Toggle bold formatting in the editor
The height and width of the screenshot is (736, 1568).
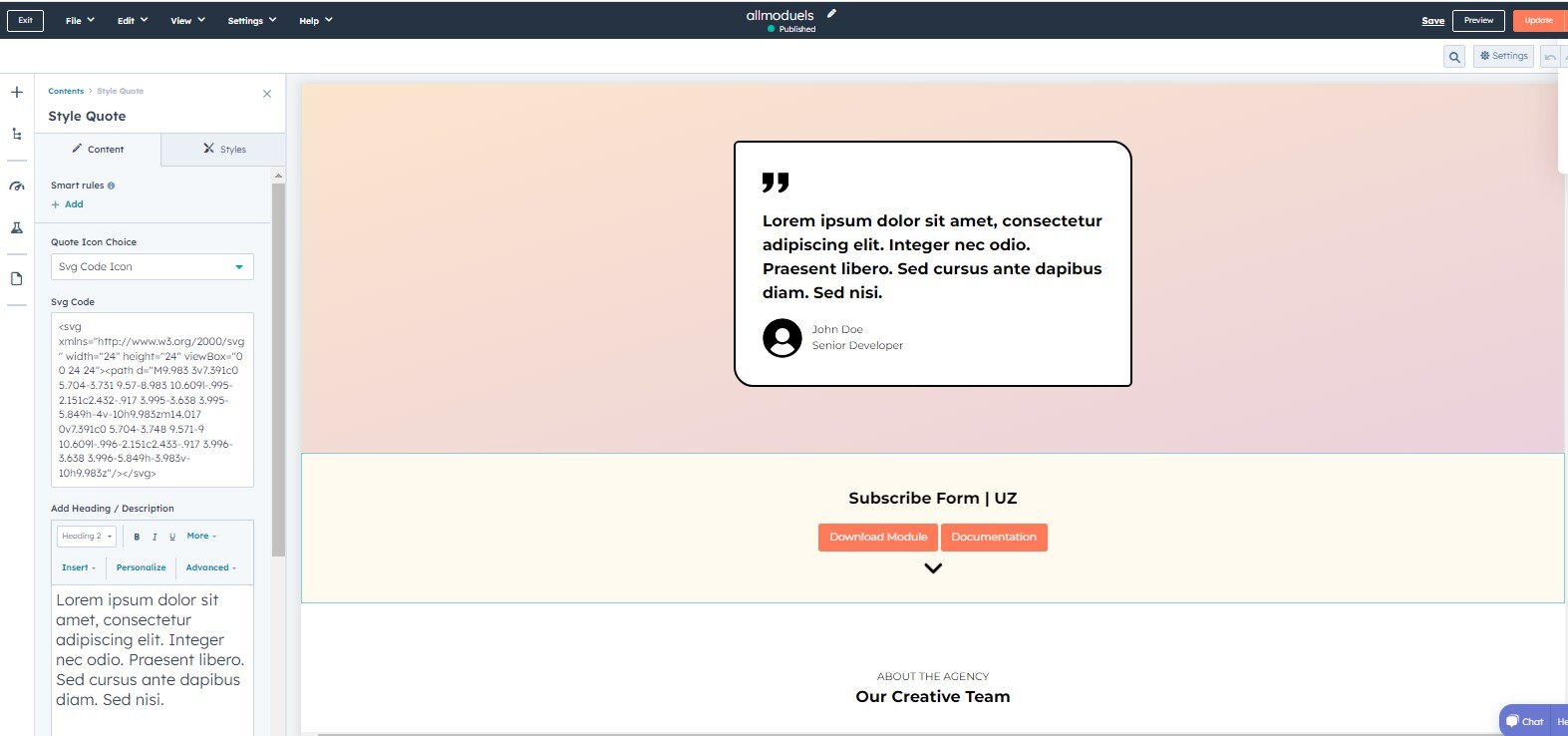point(137,537)
